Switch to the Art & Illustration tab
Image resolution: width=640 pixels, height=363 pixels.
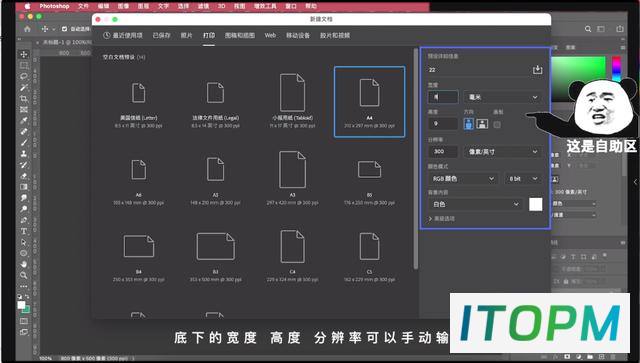pyautogui.click(x=240, y=36)
